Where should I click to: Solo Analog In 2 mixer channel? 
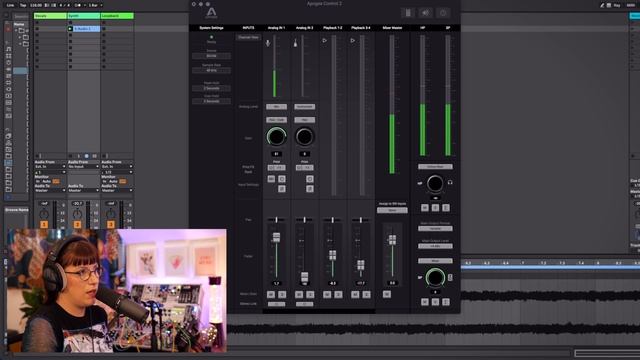(310, 294)
